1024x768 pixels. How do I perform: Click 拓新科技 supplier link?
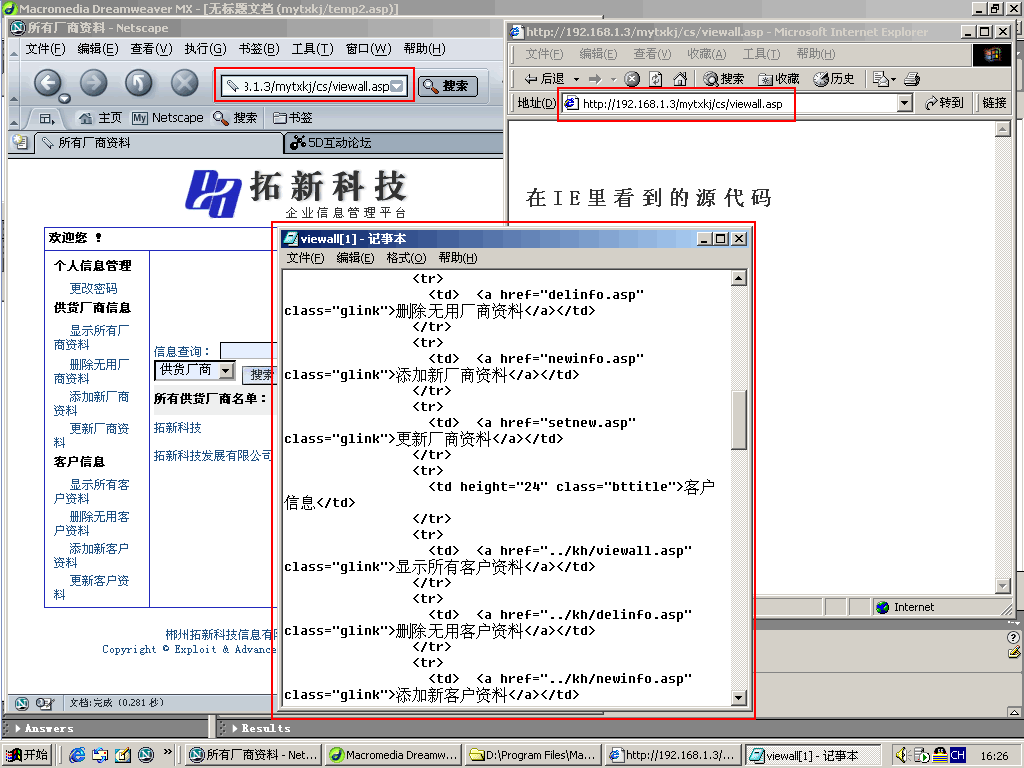point(178,428)
